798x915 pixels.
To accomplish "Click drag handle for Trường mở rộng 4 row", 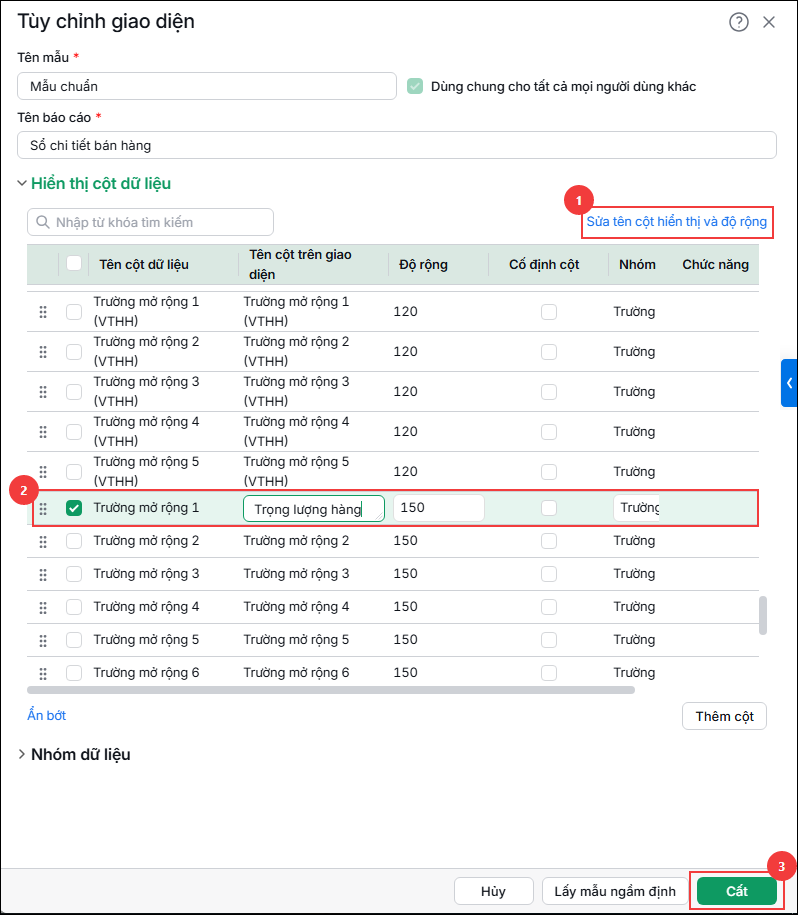I will (x=43, y=607).
